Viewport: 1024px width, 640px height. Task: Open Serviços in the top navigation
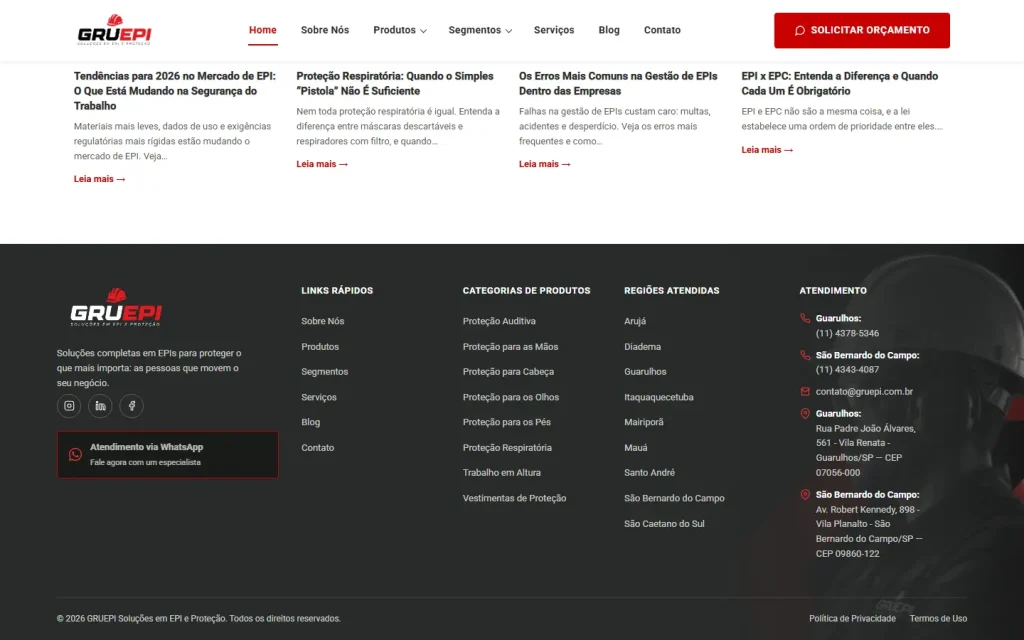[554, 30]
